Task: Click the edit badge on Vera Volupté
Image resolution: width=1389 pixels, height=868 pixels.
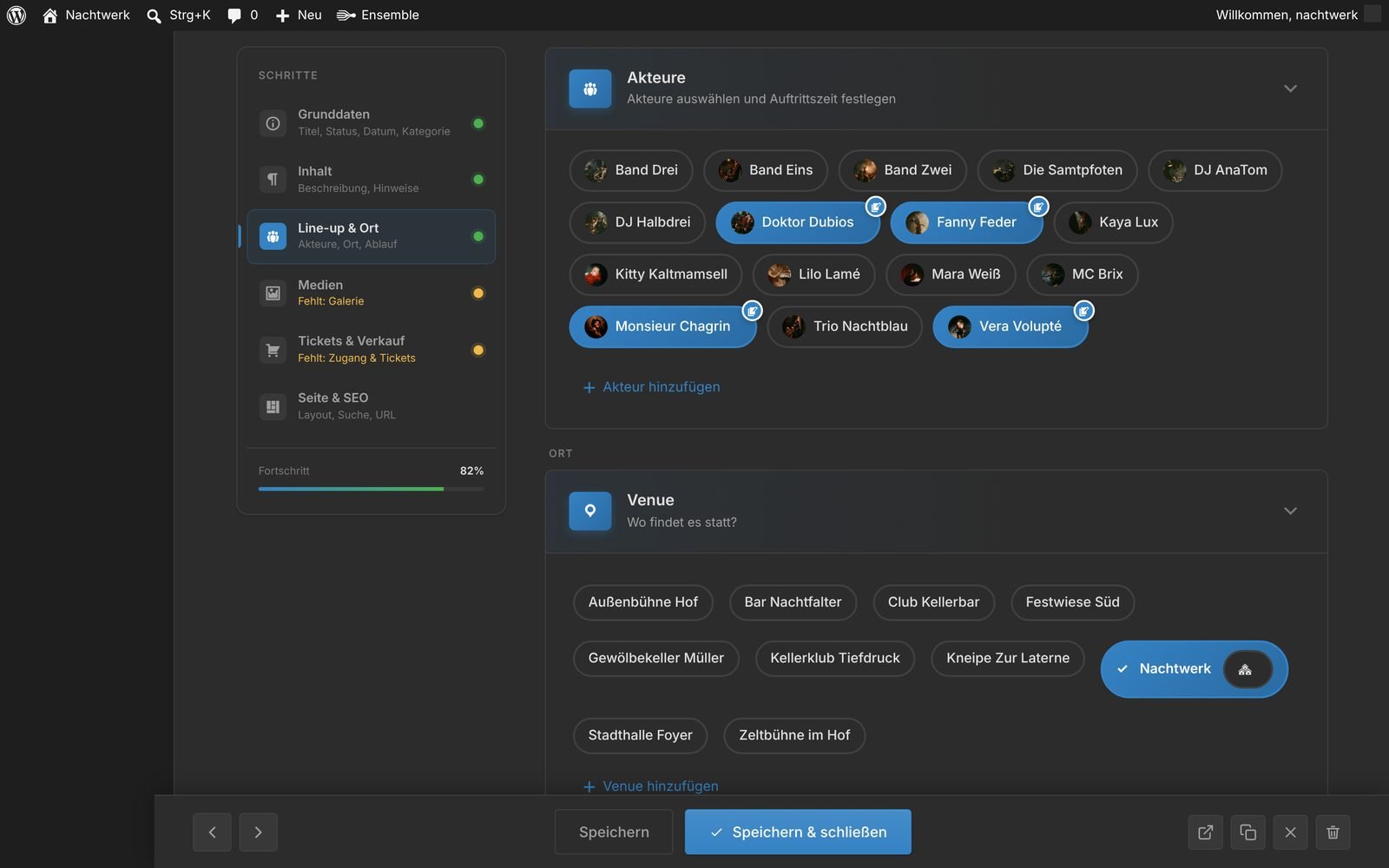Action: point(1083,311)
